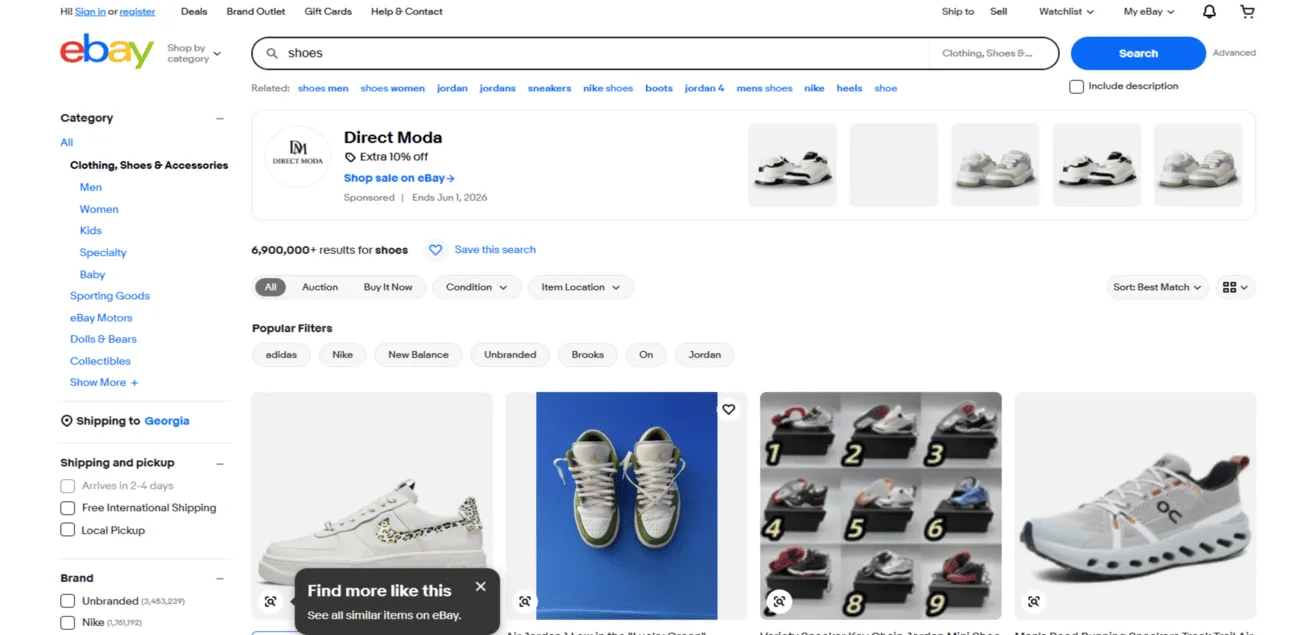Click the related search jordan 4

click(704, 88)
